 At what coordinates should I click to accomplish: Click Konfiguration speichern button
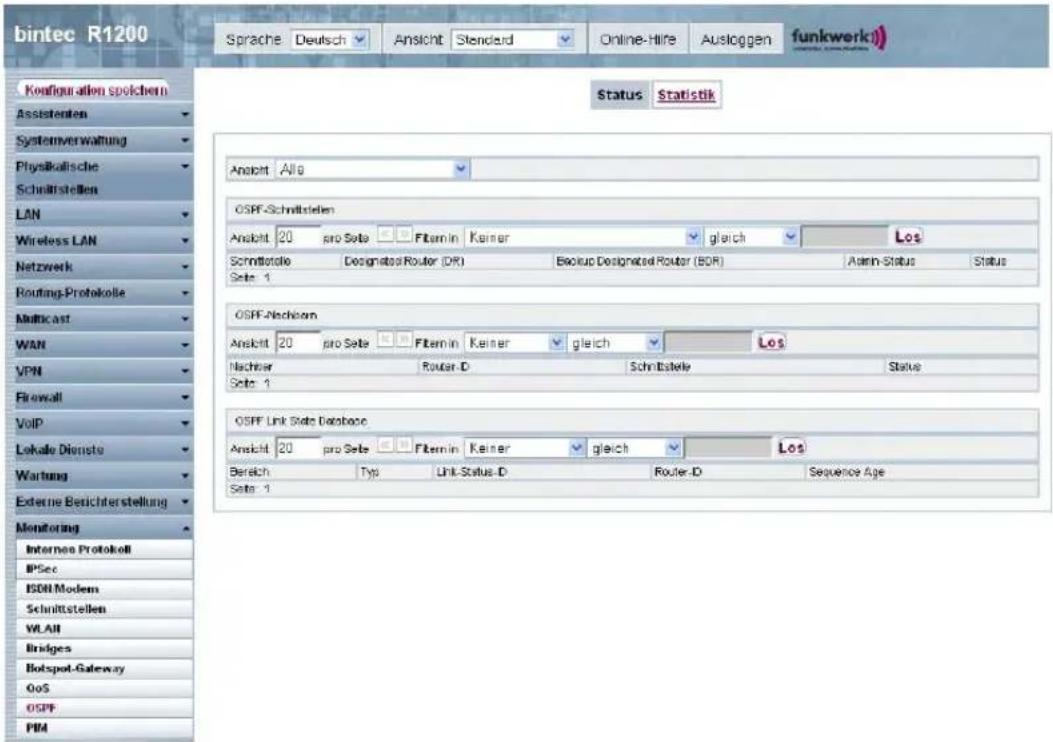[x=96, y=90]
